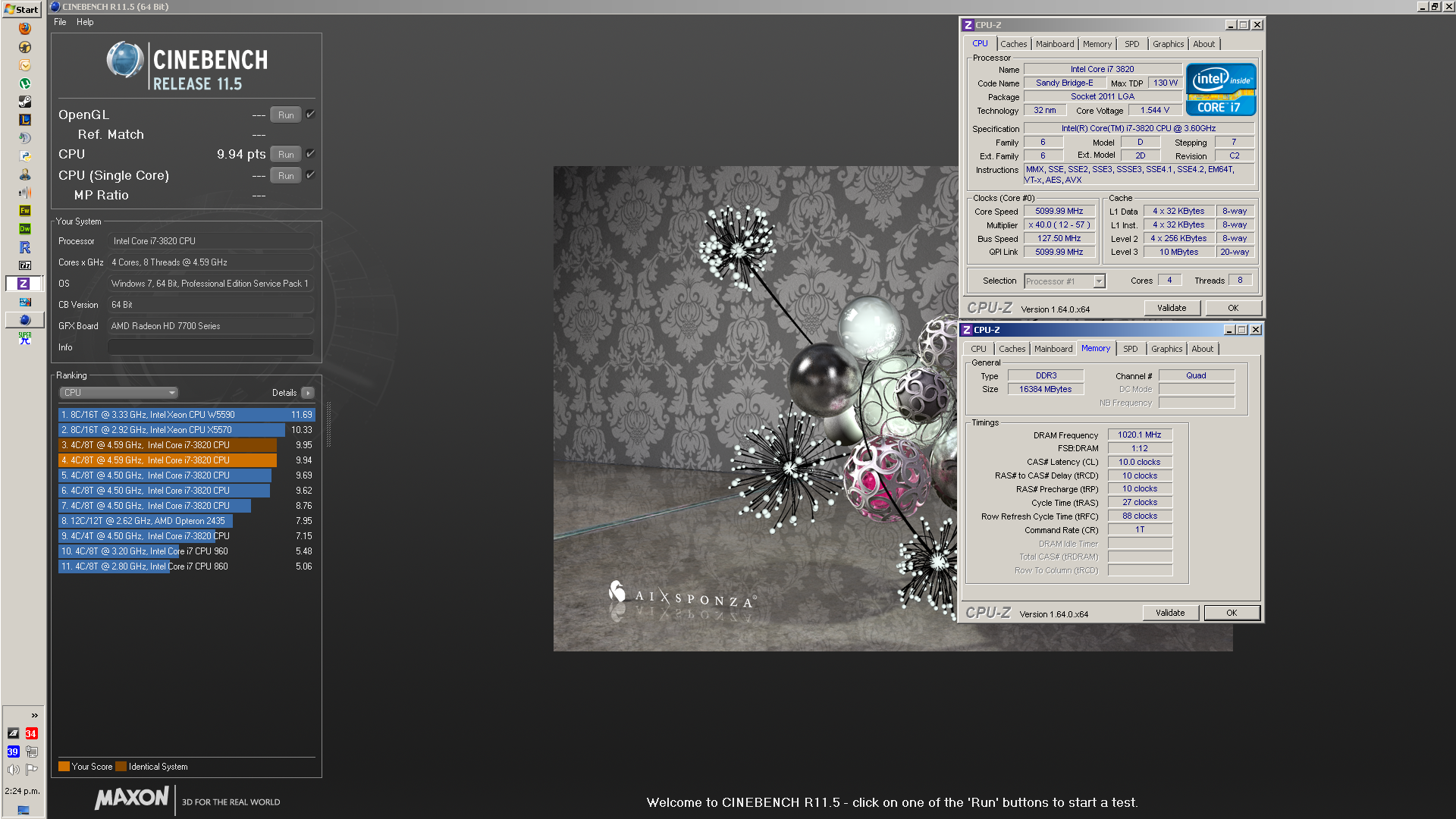
Task: Open the network tray icon
Action: coord(31,752)
